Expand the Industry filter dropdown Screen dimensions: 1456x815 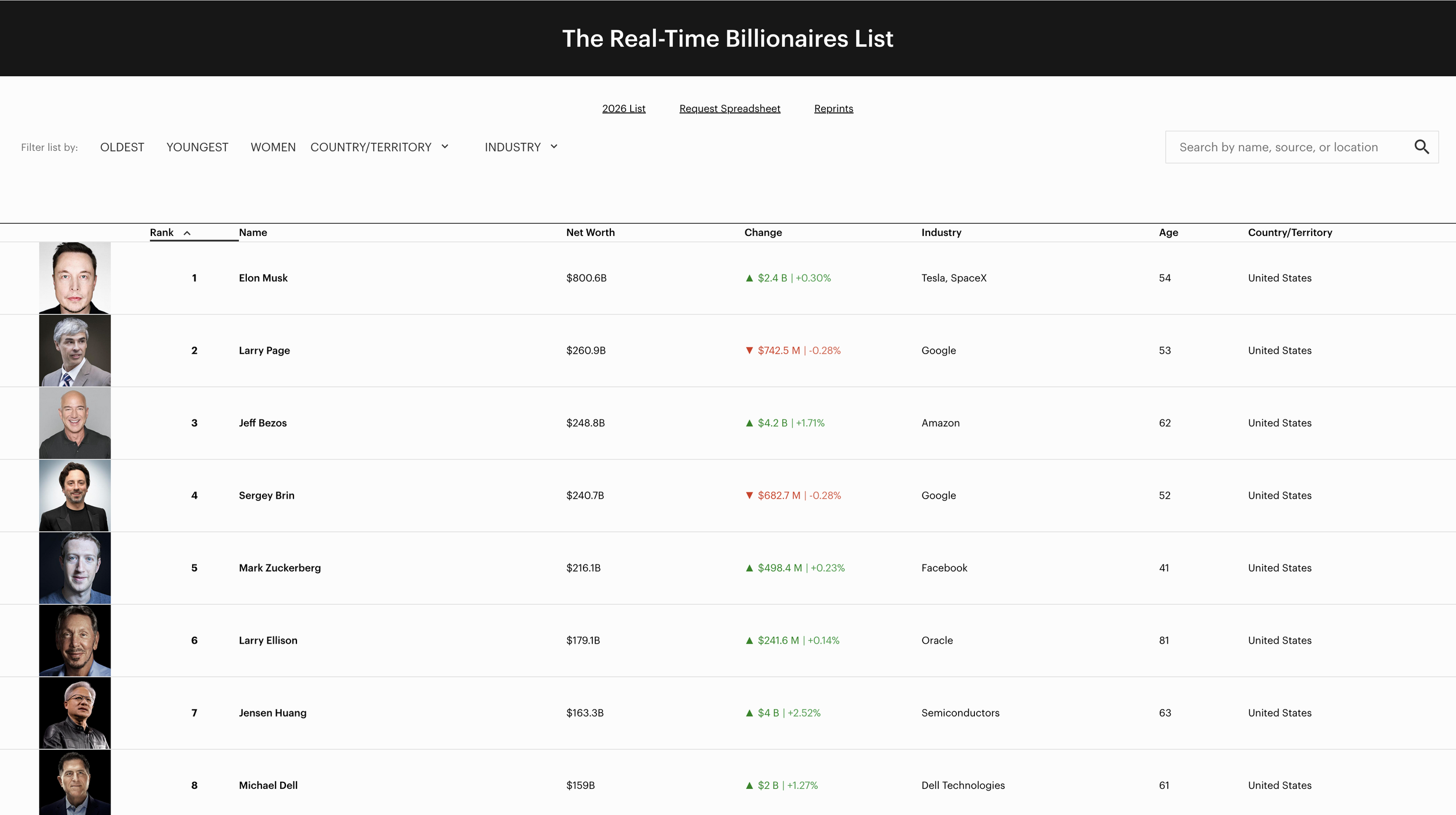point(521,147)
